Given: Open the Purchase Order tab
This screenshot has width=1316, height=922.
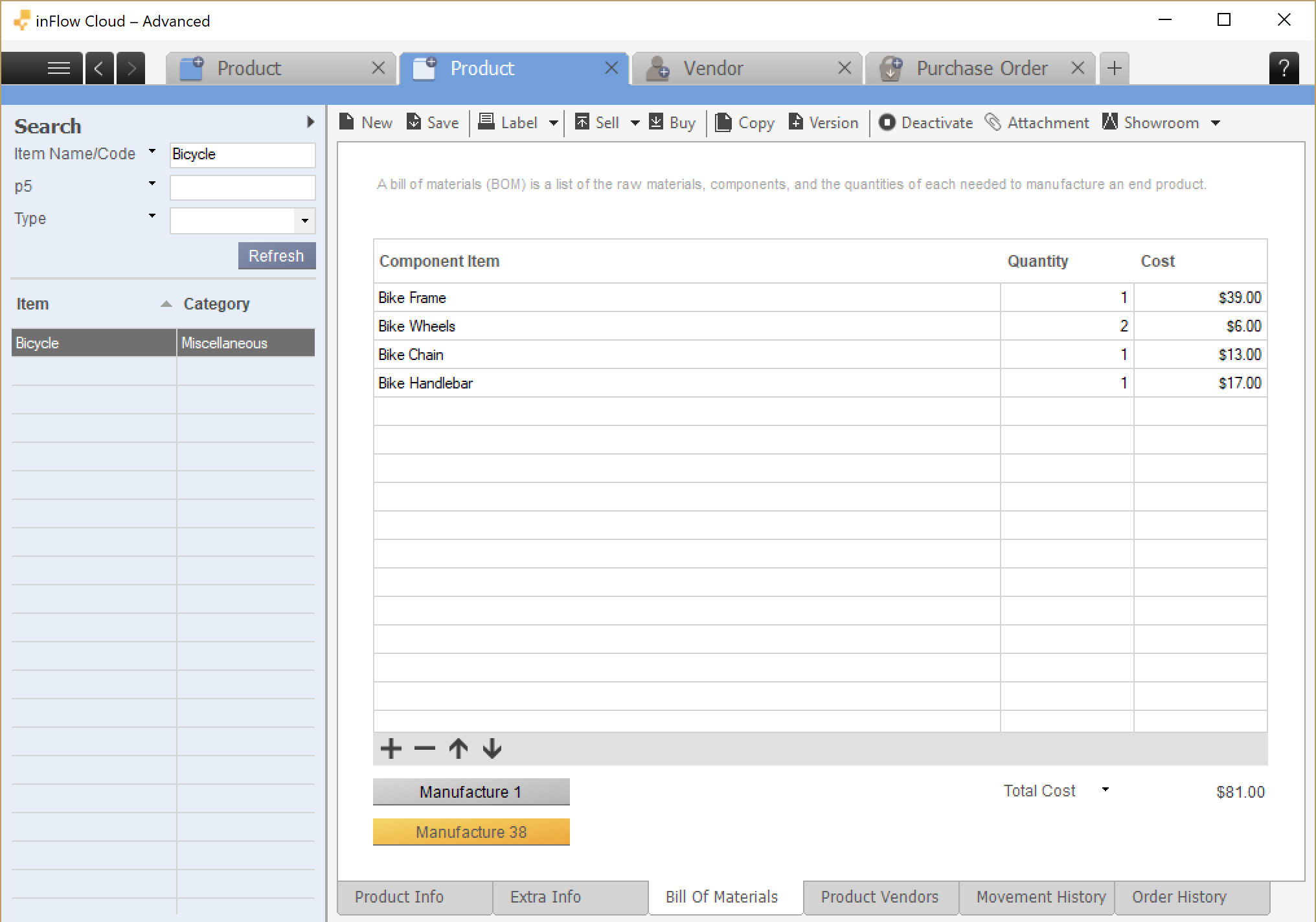Looking at the screenshot, I should (981, 68).
